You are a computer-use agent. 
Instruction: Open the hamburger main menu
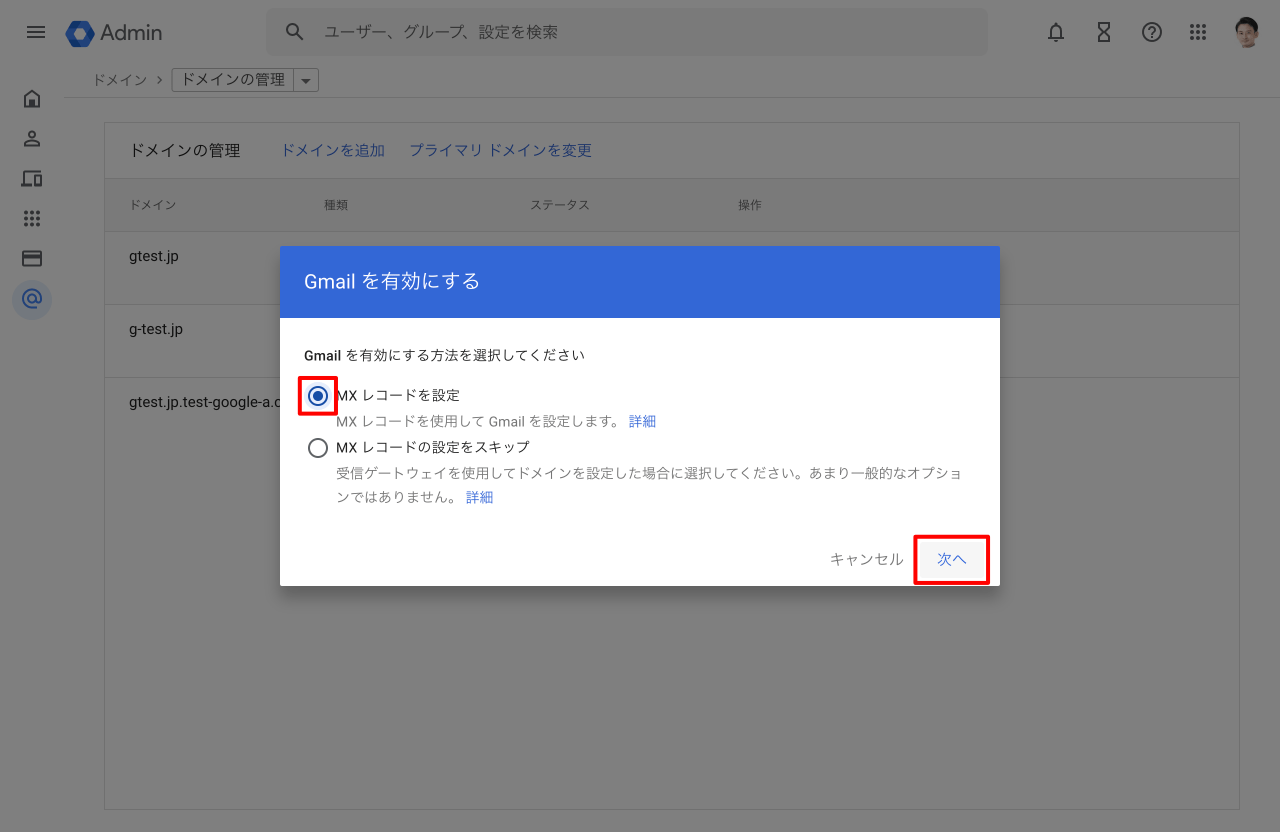36,32
